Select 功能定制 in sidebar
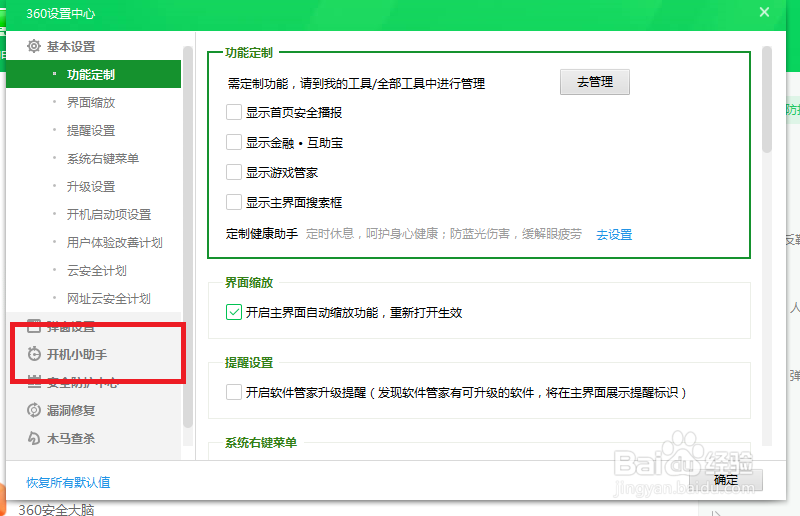This screenshot has height=516, width=800. (93, 75)
